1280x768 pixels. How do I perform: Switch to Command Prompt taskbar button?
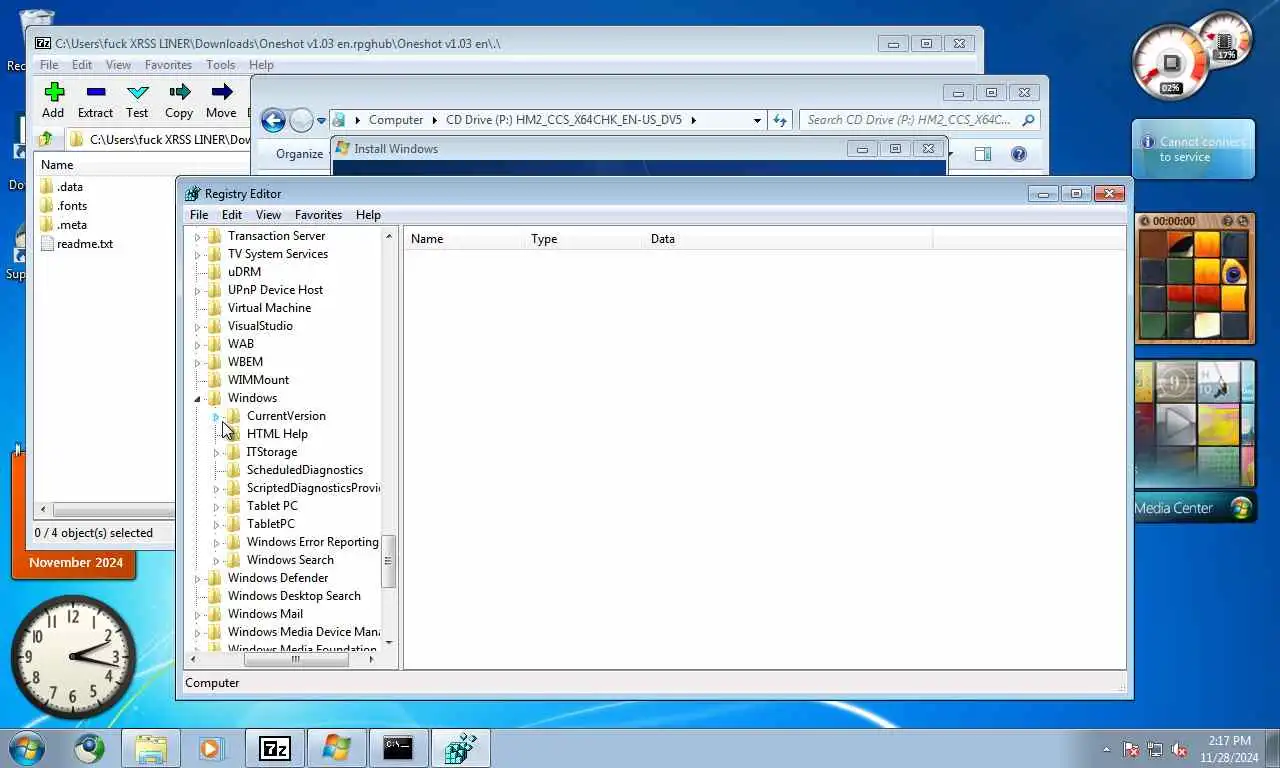pos(398,748)
